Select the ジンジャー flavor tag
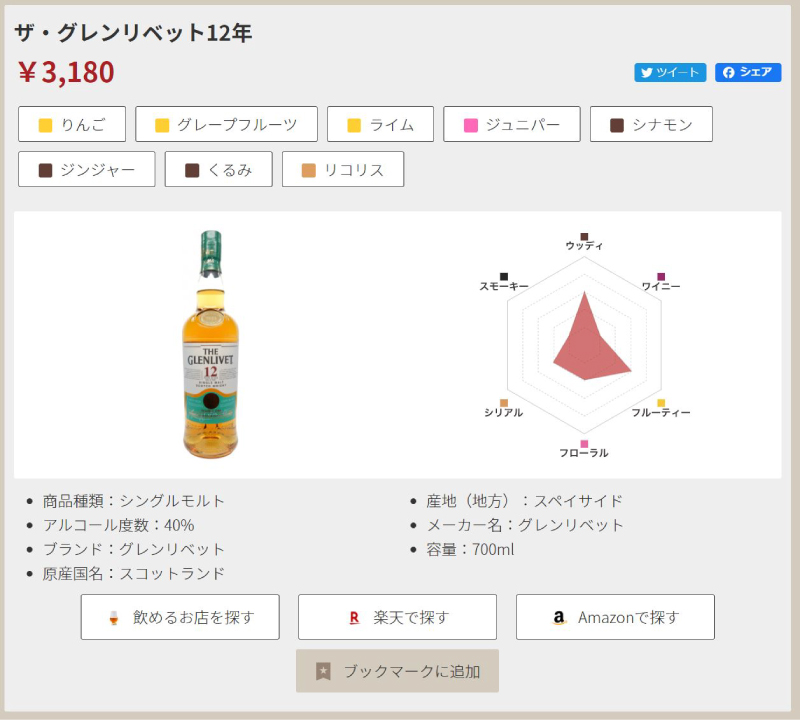The height and width of the screenshot is (720, 800). coord(86,169)
